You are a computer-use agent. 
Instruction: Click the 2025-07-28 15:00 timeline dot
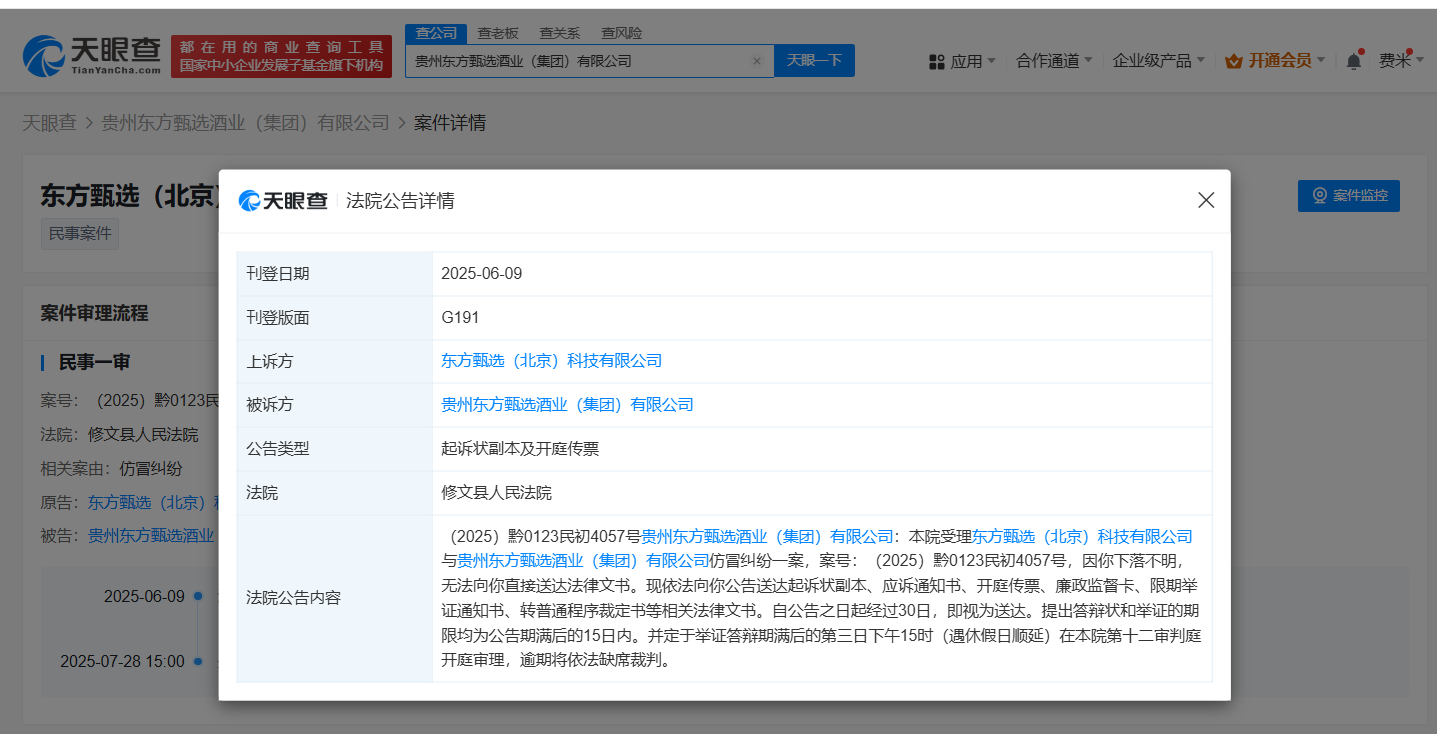coord(198,661)
